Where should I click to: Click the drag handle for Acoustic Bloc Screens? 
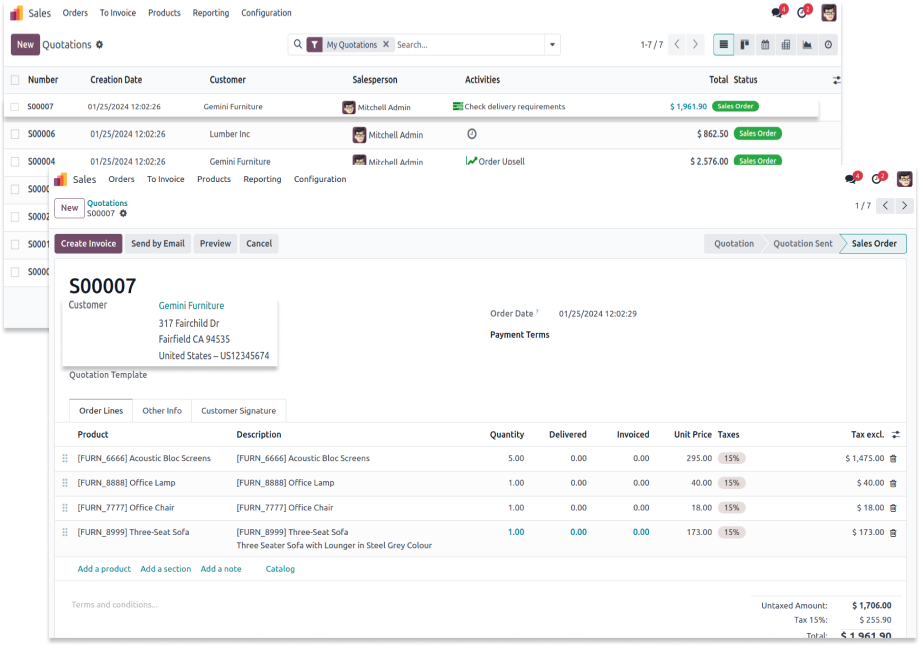point(65,458)
